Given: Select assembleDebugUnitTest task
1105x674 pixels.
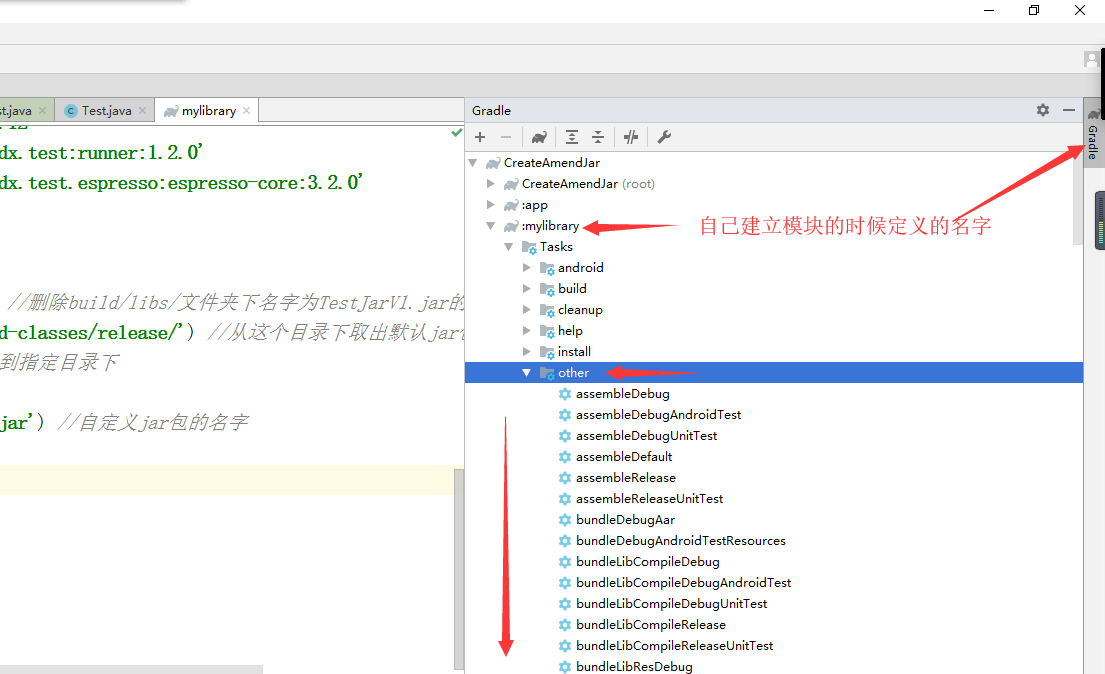Looking at the screenshot, I should 646,436.
